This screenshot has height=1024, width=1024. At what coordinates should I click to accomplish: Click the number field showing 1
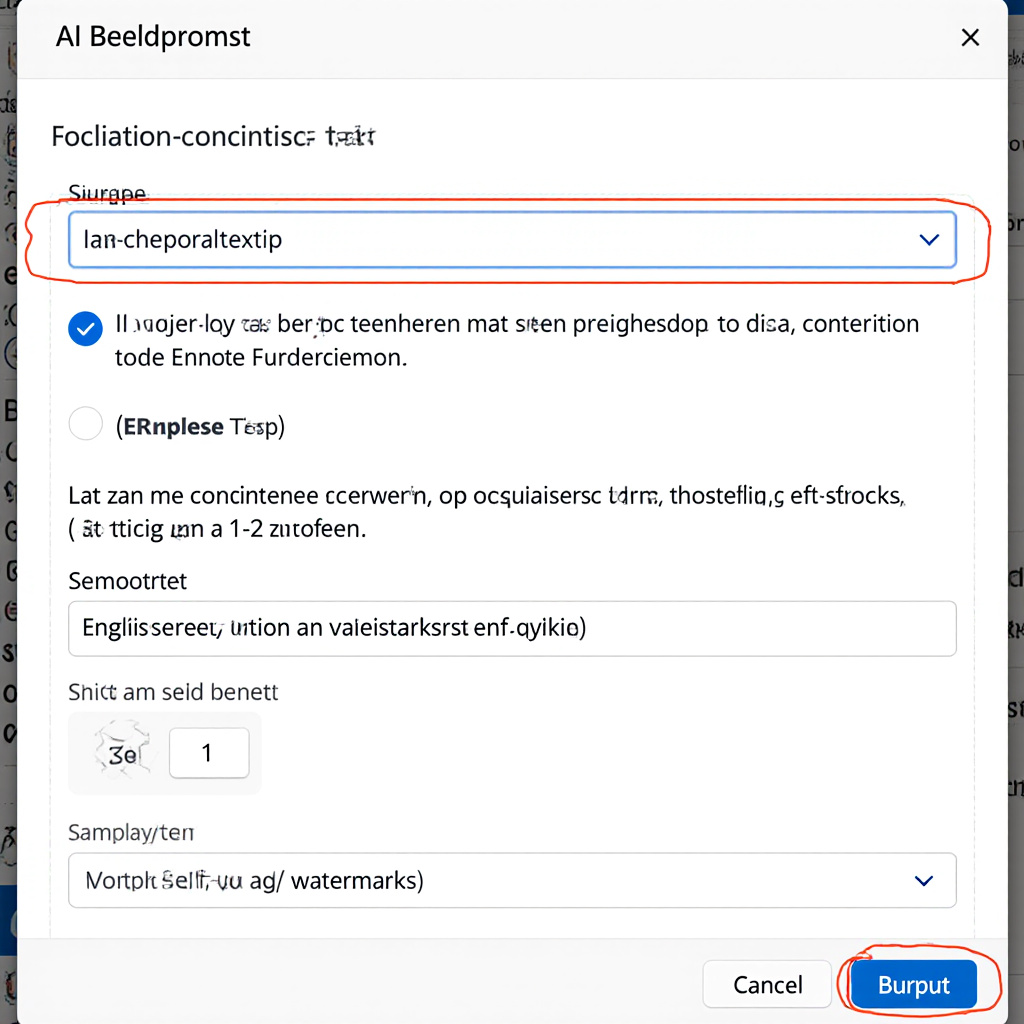point(209,753)
